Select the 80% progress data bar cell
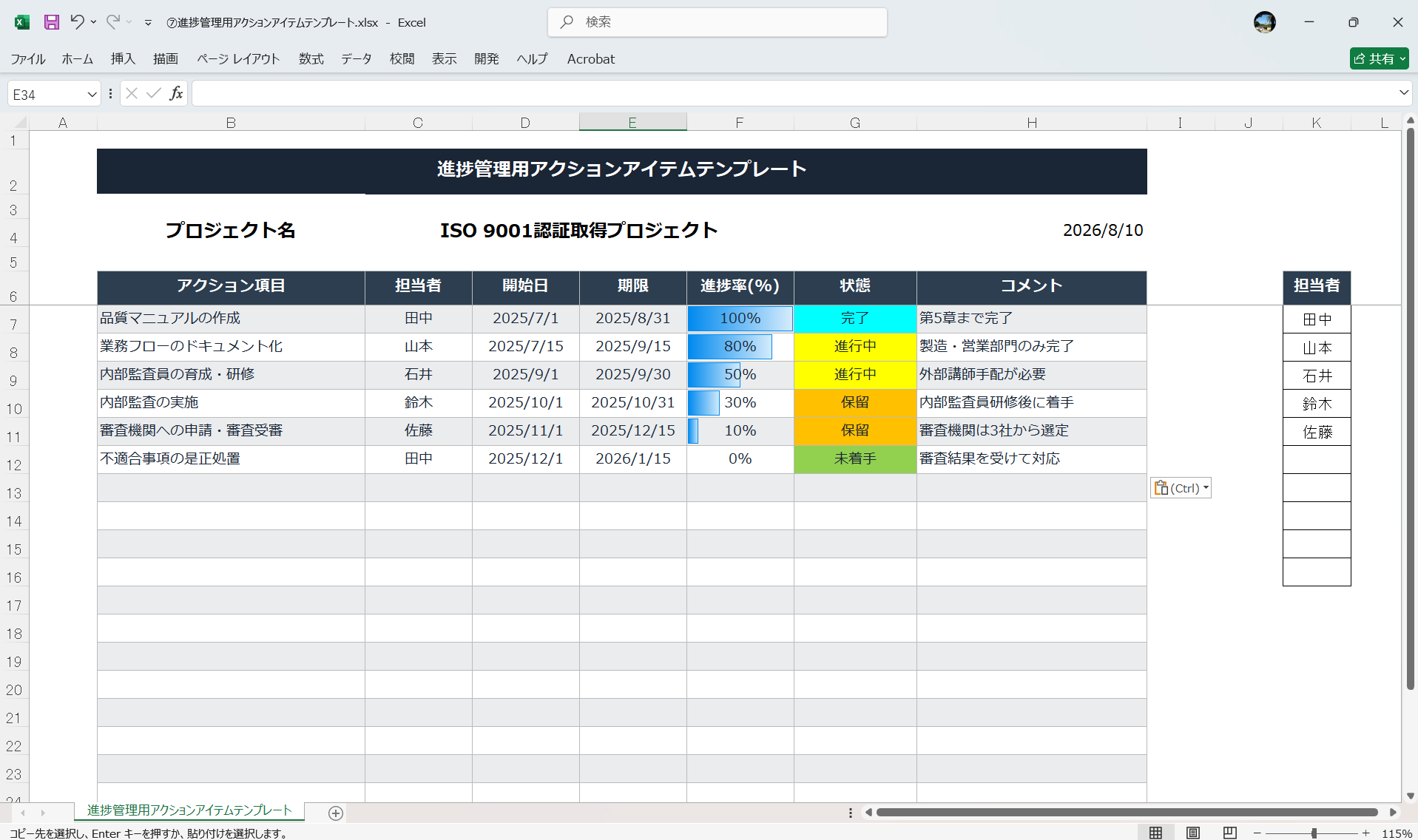The width and height of the screenshot is (1418, 840). click(740, 347)
